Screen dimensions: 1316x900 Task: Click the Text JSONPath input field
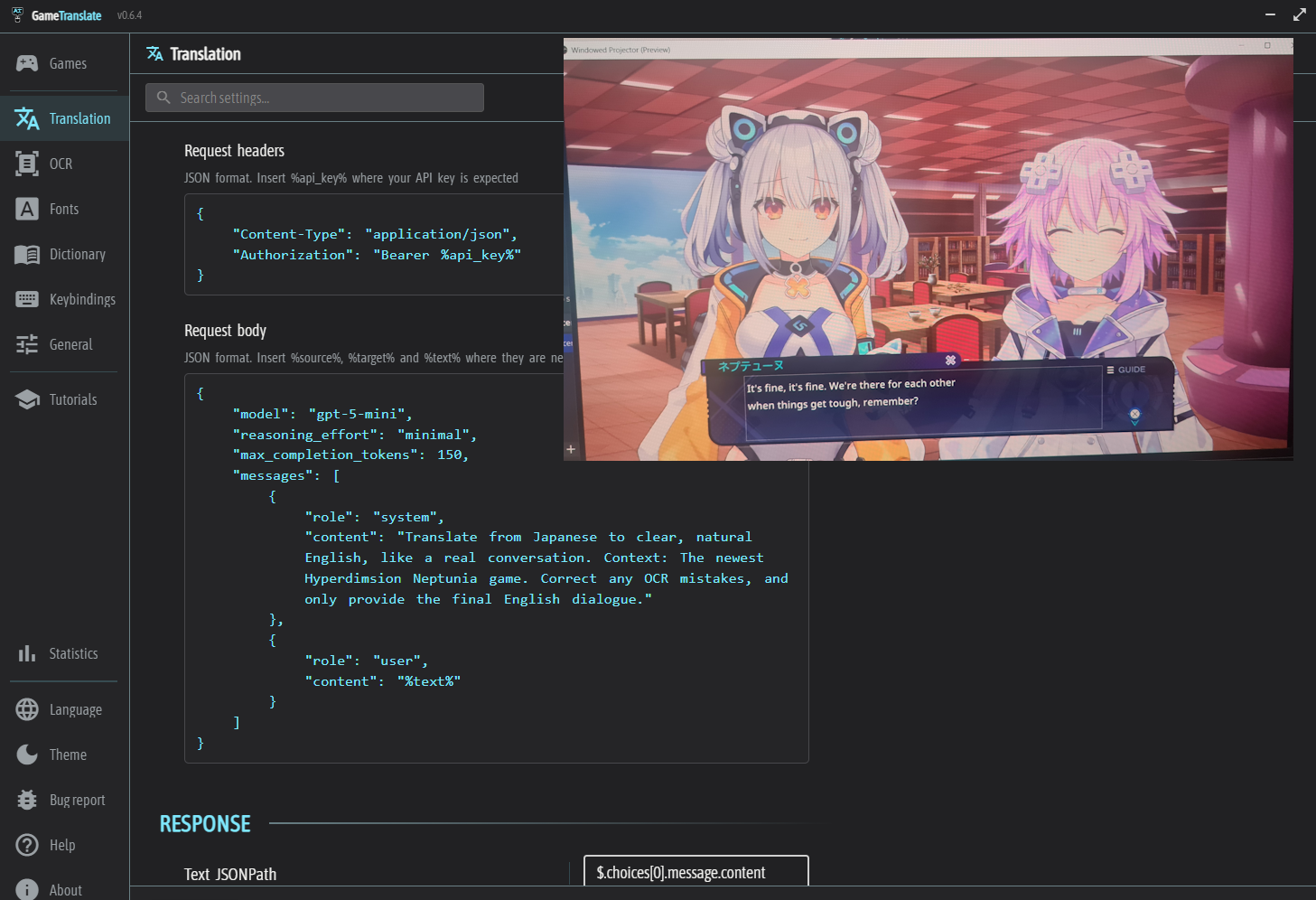(x=696, y=873)
